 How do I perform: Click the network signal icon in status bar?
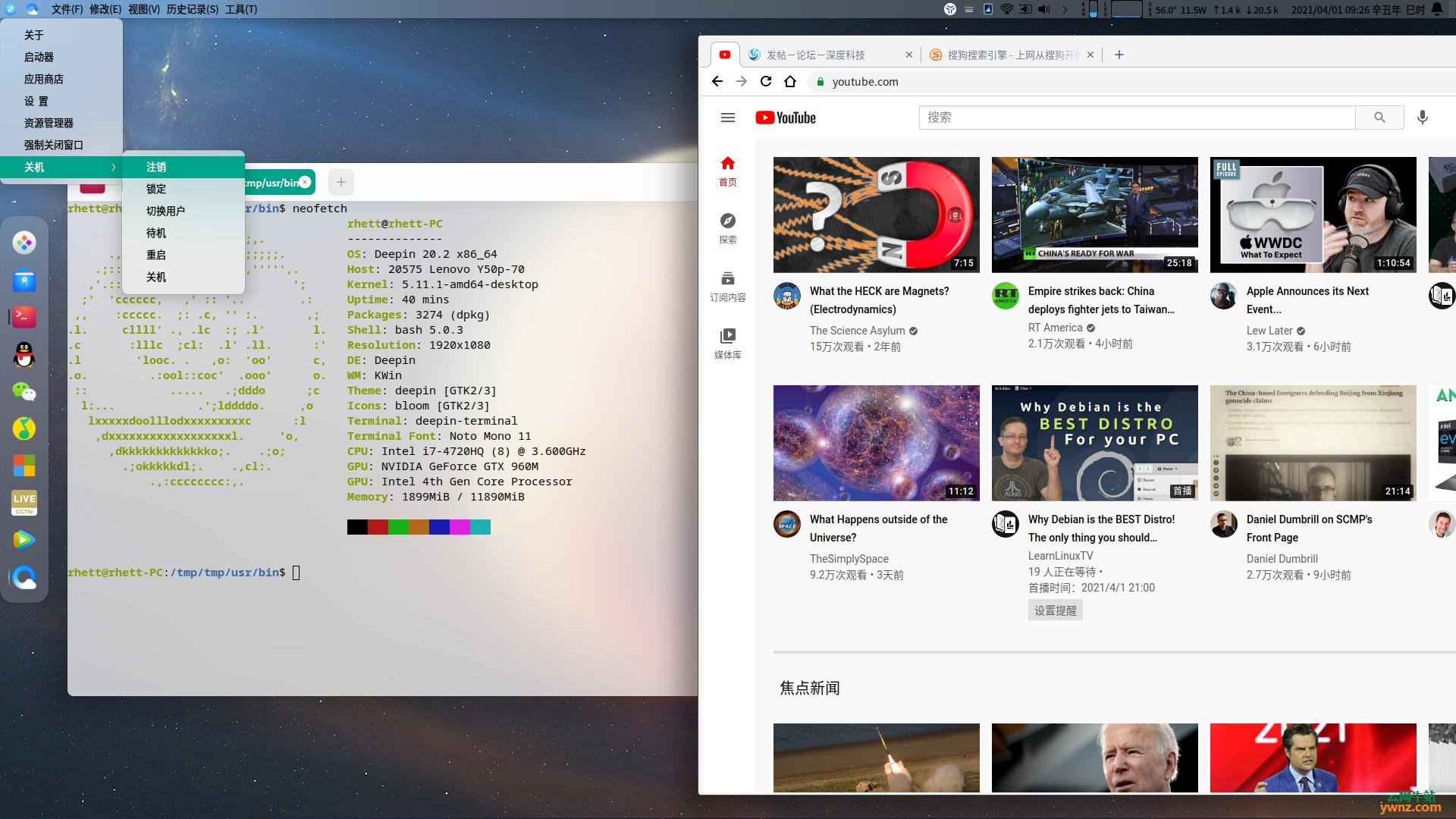pos(1006,9)
